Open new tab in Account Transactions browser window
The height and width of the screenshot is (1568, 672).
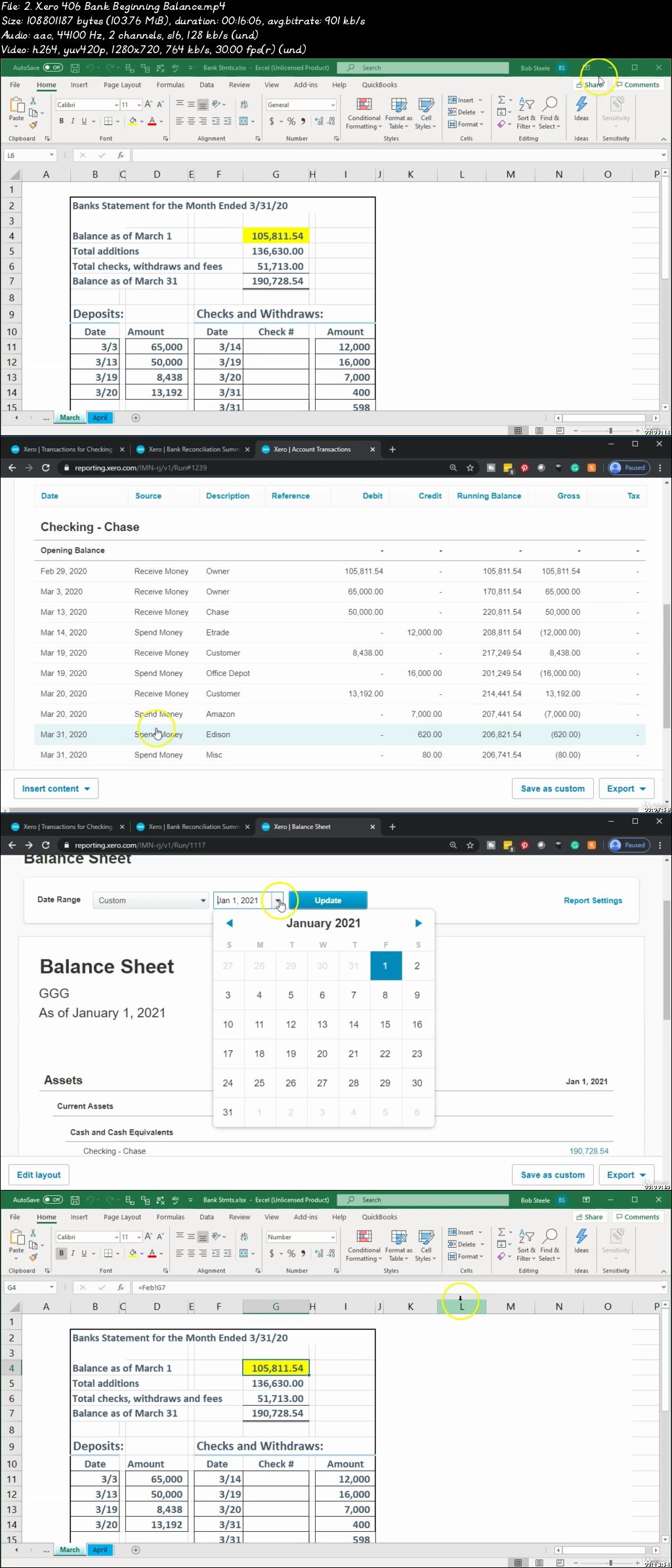[x=392, y=450]
